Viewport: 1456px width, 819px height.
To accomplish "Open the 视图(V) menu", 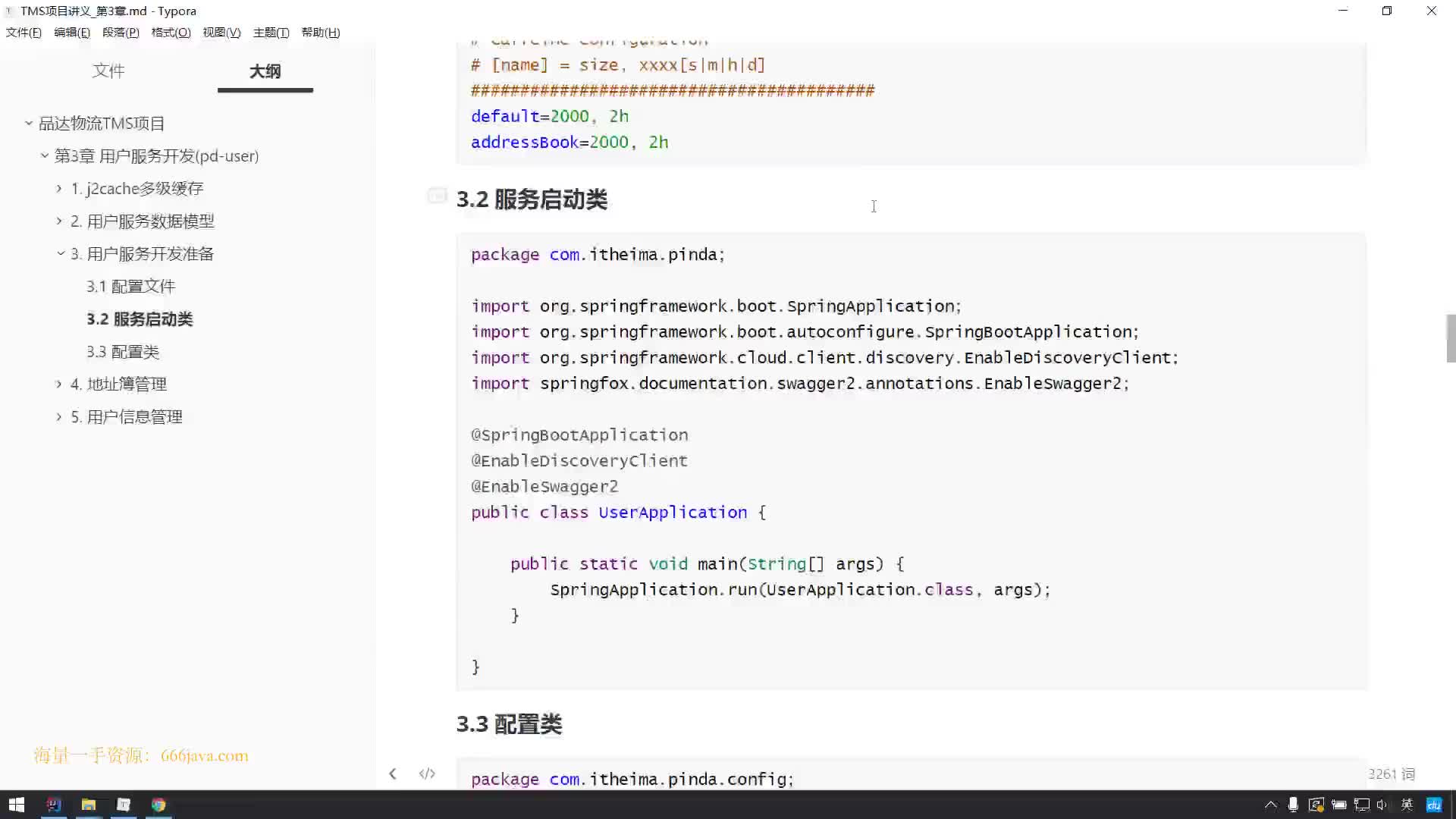I will [x=221, y=32].
